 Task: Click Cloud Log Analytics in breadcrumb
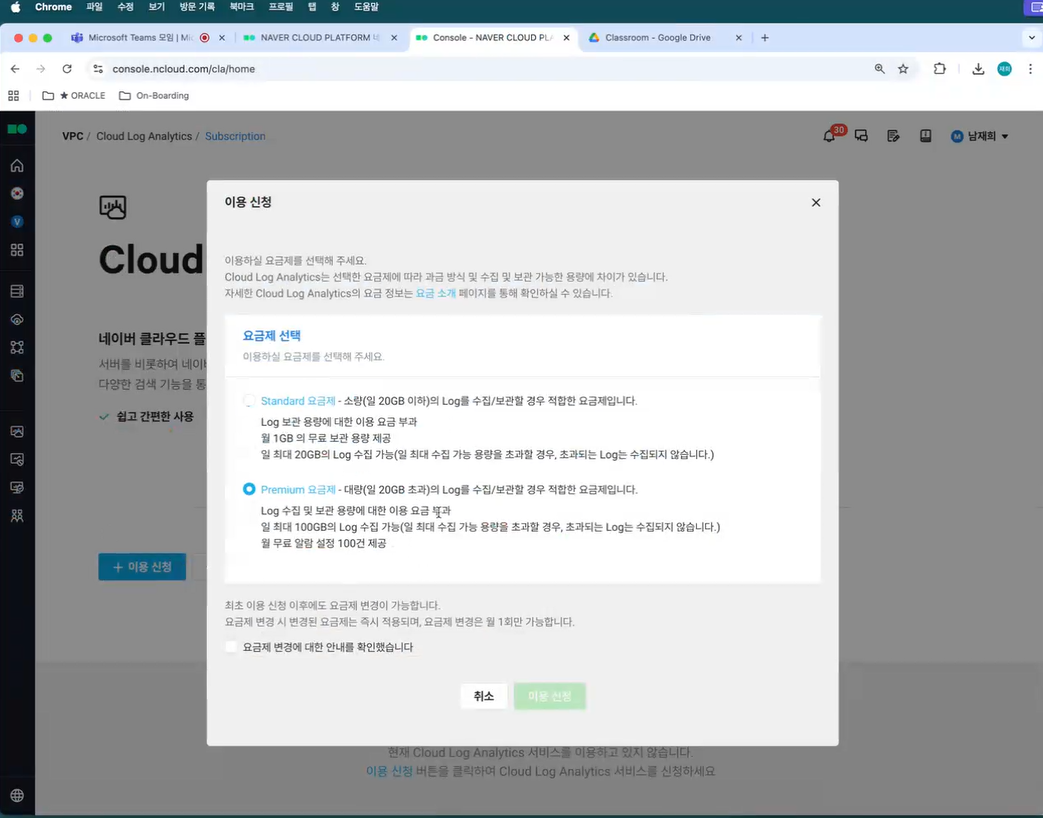(144, 136)
